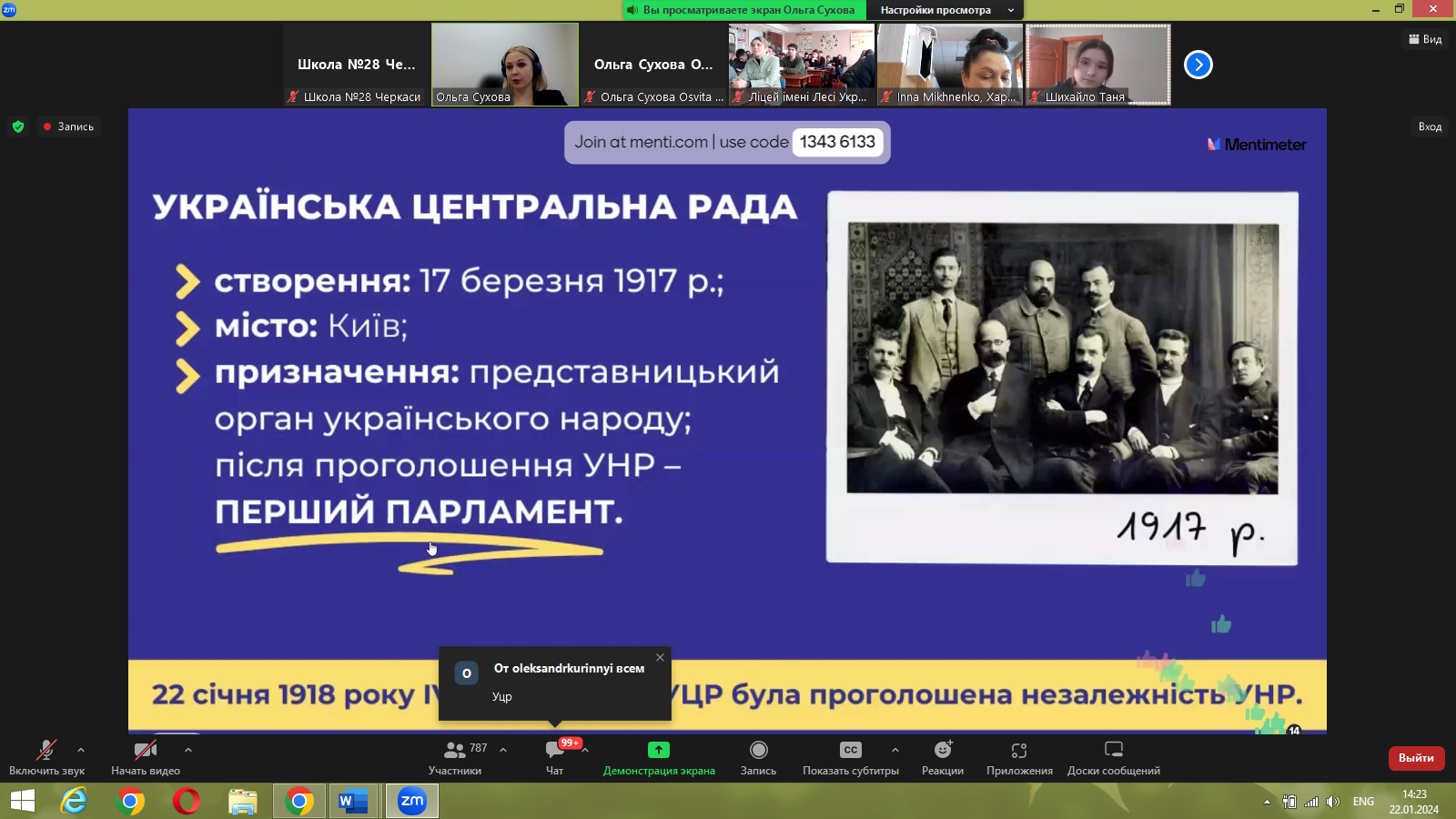1456x819 pixels.
Task: Open the View Options dropdown at top
Action: point(945,10)
